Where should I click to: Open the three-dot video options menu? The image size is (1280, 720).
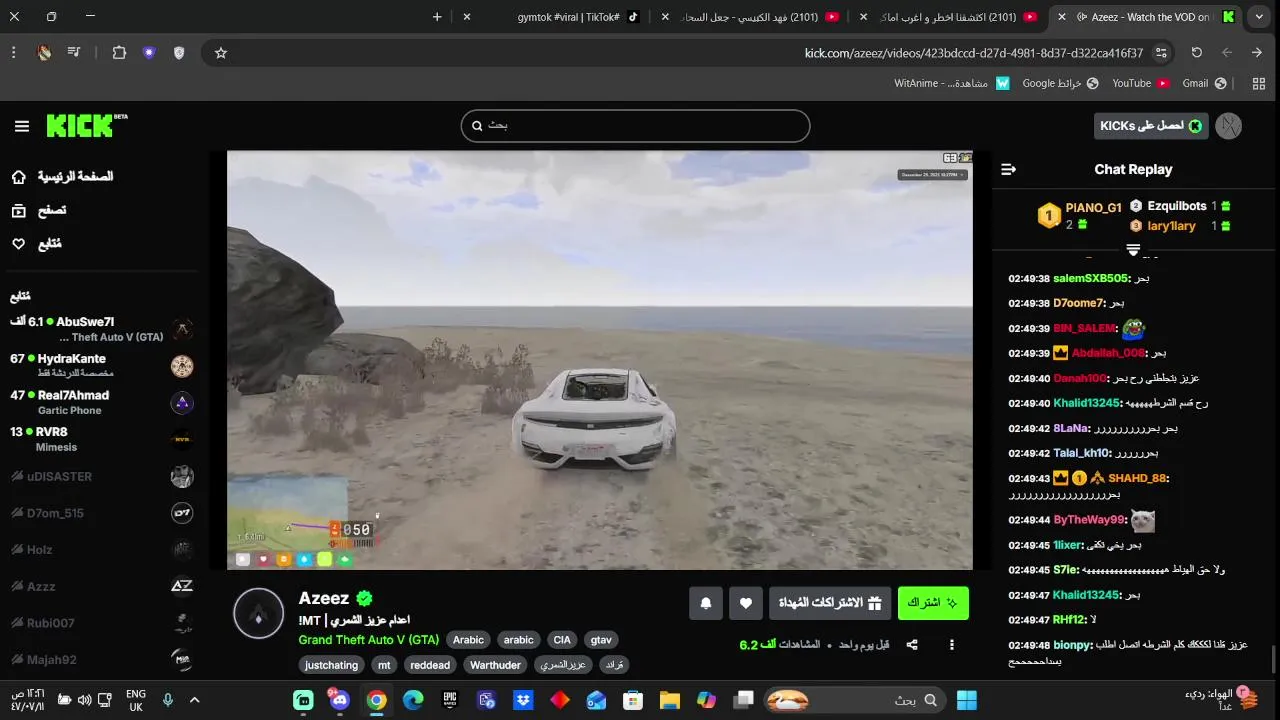(952, 645)
